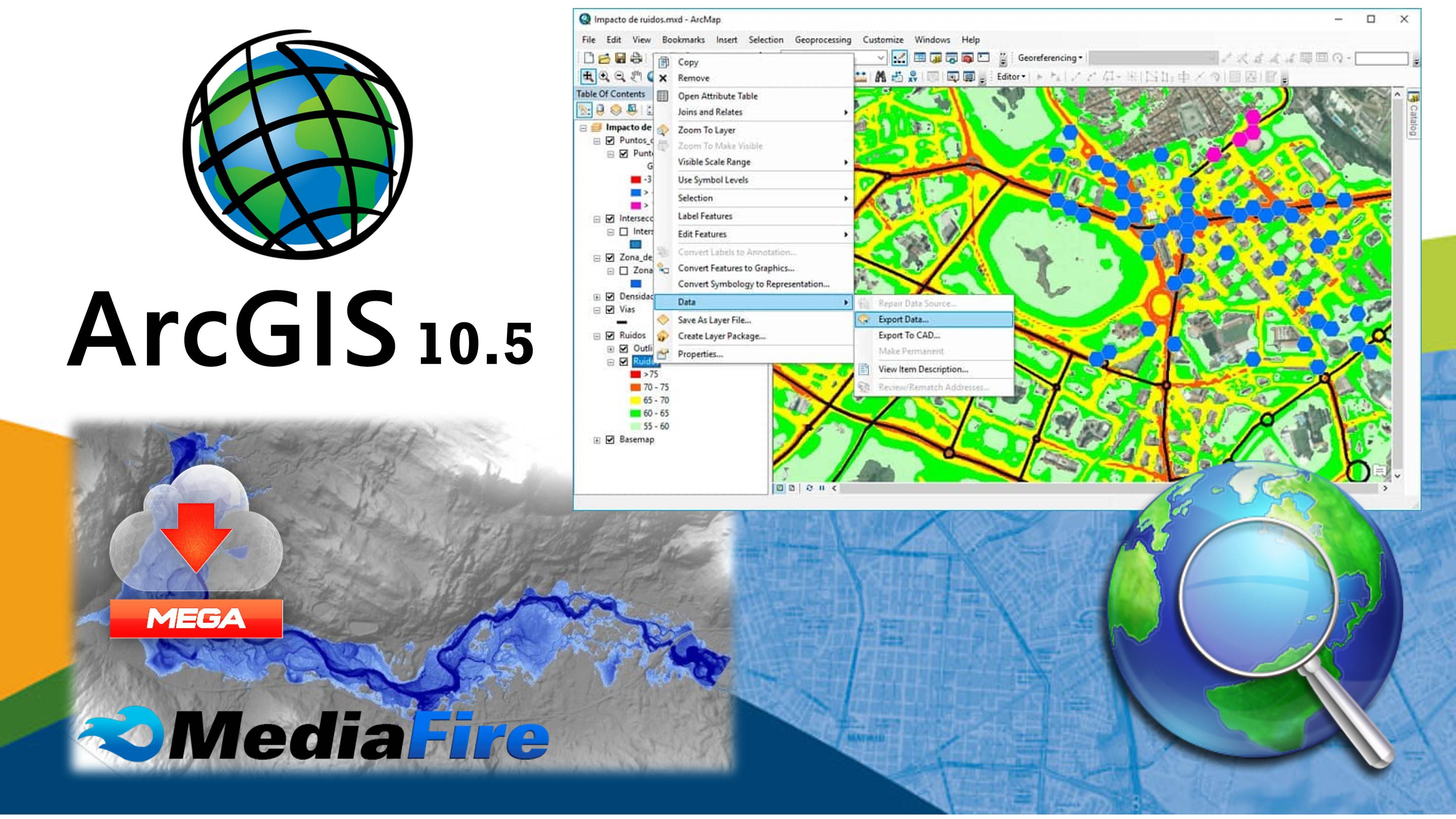Open the Editor Toolbar icon

point(899,58)
